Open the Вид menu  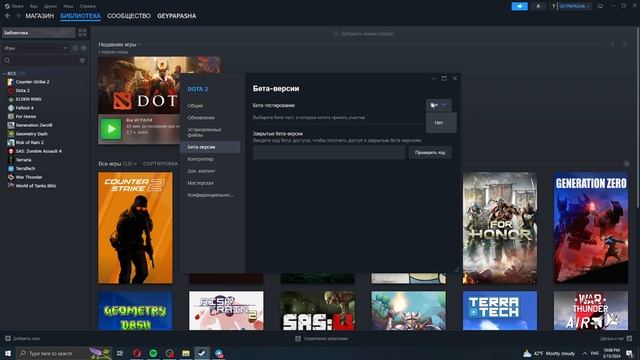point(33,6)
